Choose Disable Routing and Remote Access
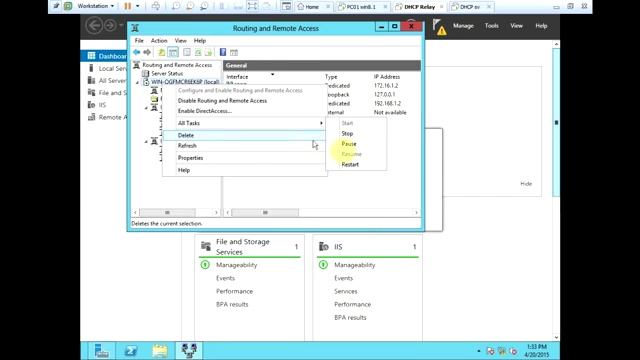640x360 pixels. click(244, 100)
